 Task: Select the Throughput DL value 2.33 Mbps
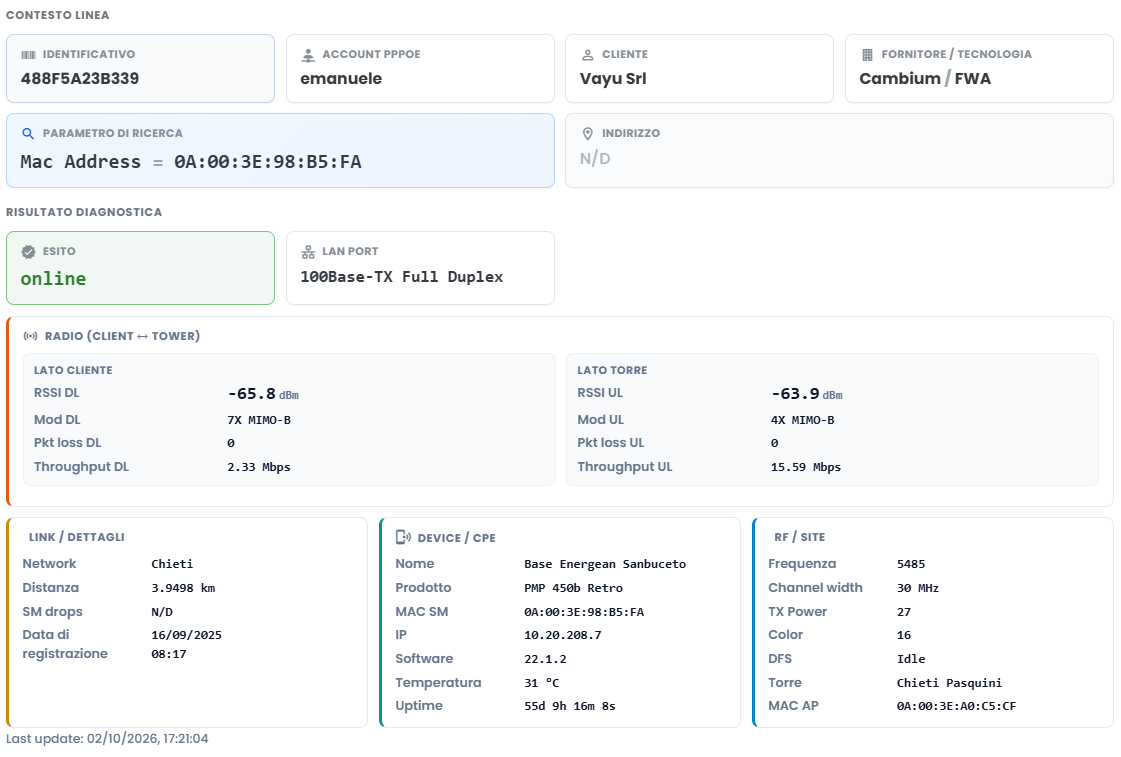(259, 467)
